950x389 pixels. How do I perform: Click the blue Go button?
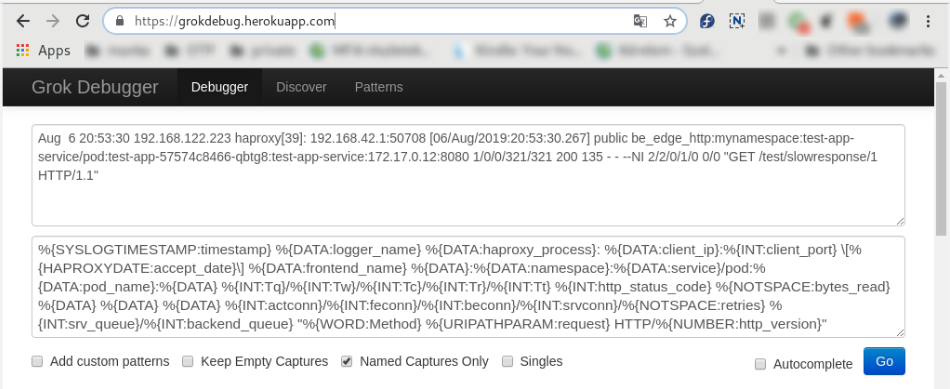pyautogui.click(x=884, y=361)
